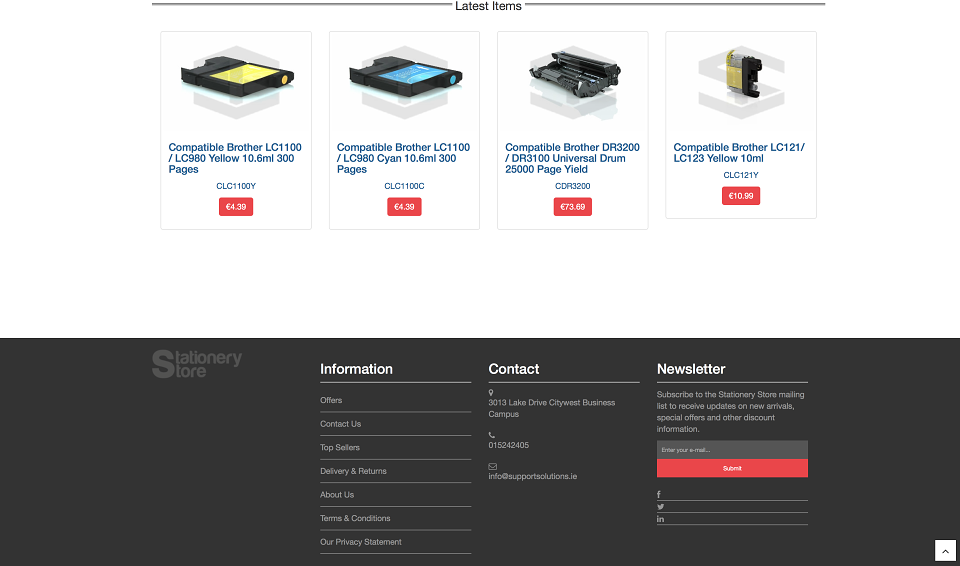Click the €73.69 price button
The height and width of the screenshot is (566, 960).
pyautogui.click(x=572, y=207)
